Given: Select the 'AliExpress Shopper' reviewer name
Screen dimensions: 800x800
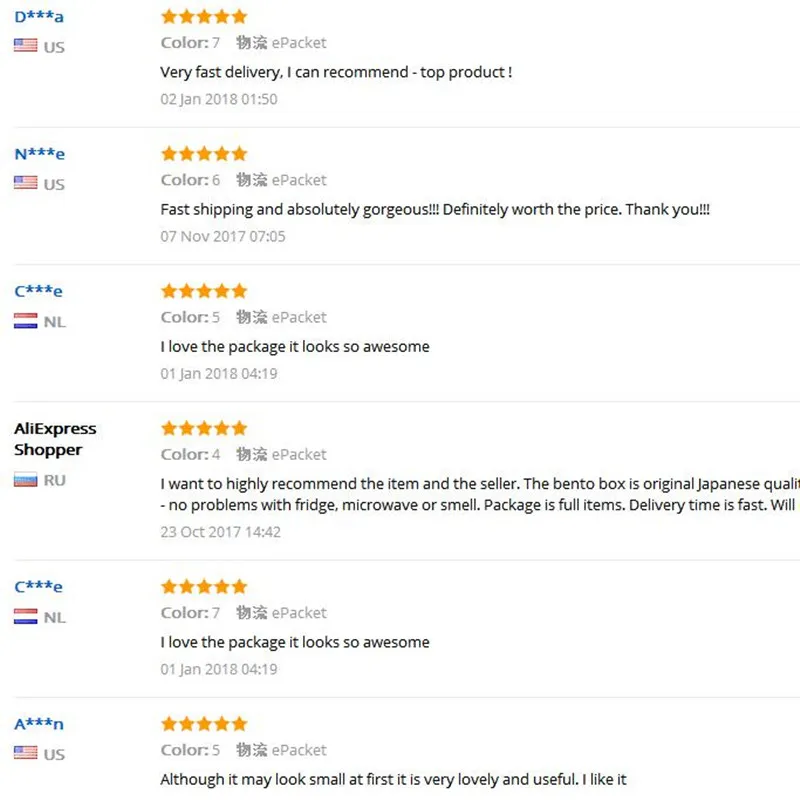Looking at the screenshot, I should click(55, 439).
